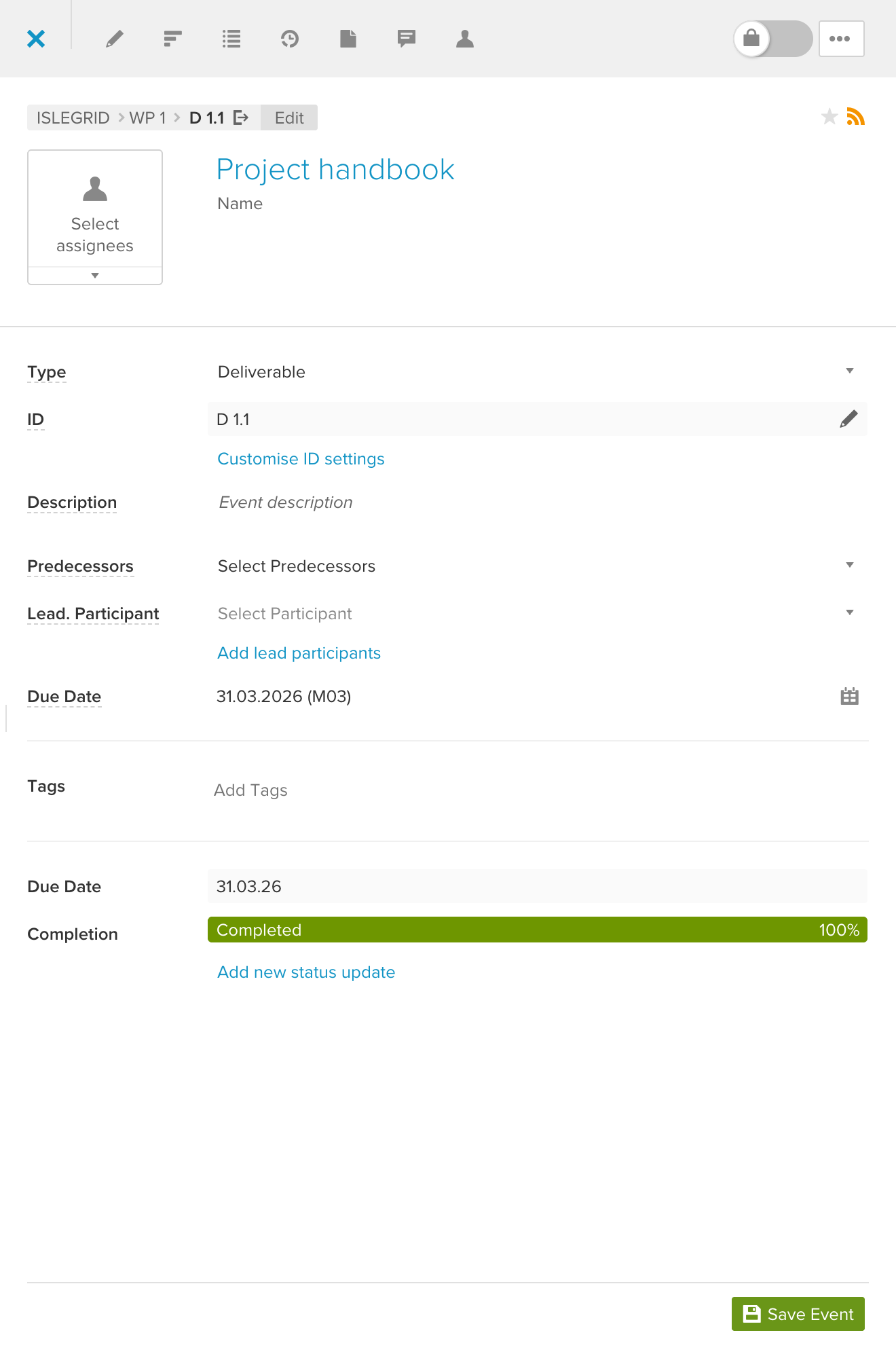896x1358 pixels.
Task: Subscribe via the orange RSS feed icon
Action: click(x=856, y=117)
